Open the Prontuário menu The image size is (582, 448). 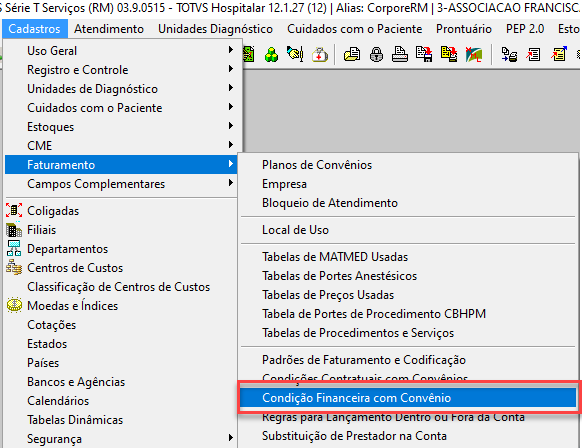click(x=464, y=29)
